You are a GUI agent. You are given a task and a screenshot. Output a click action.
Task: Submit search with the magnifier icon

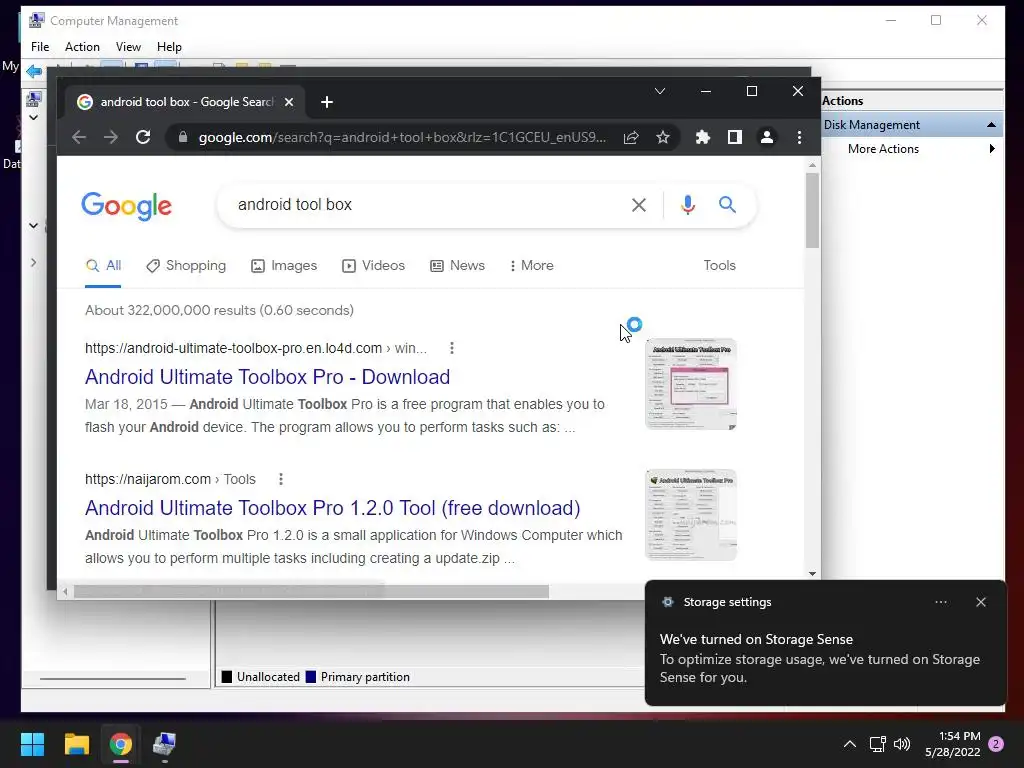point(728,205)
